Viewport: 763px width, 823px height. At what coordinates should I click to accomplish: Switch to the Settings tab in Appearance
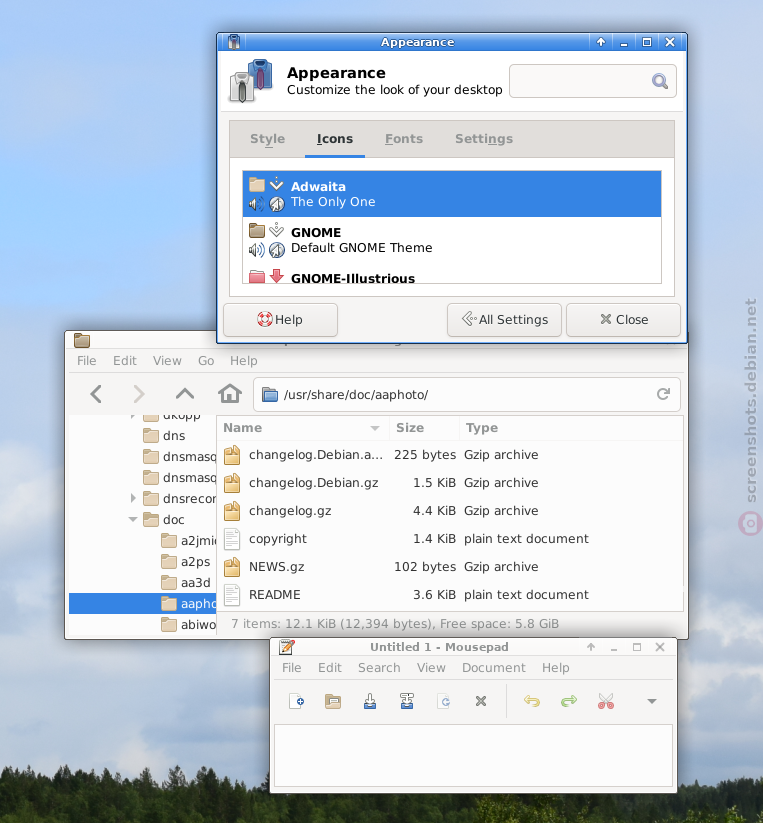pyautogui.click(x=484, y=139)
